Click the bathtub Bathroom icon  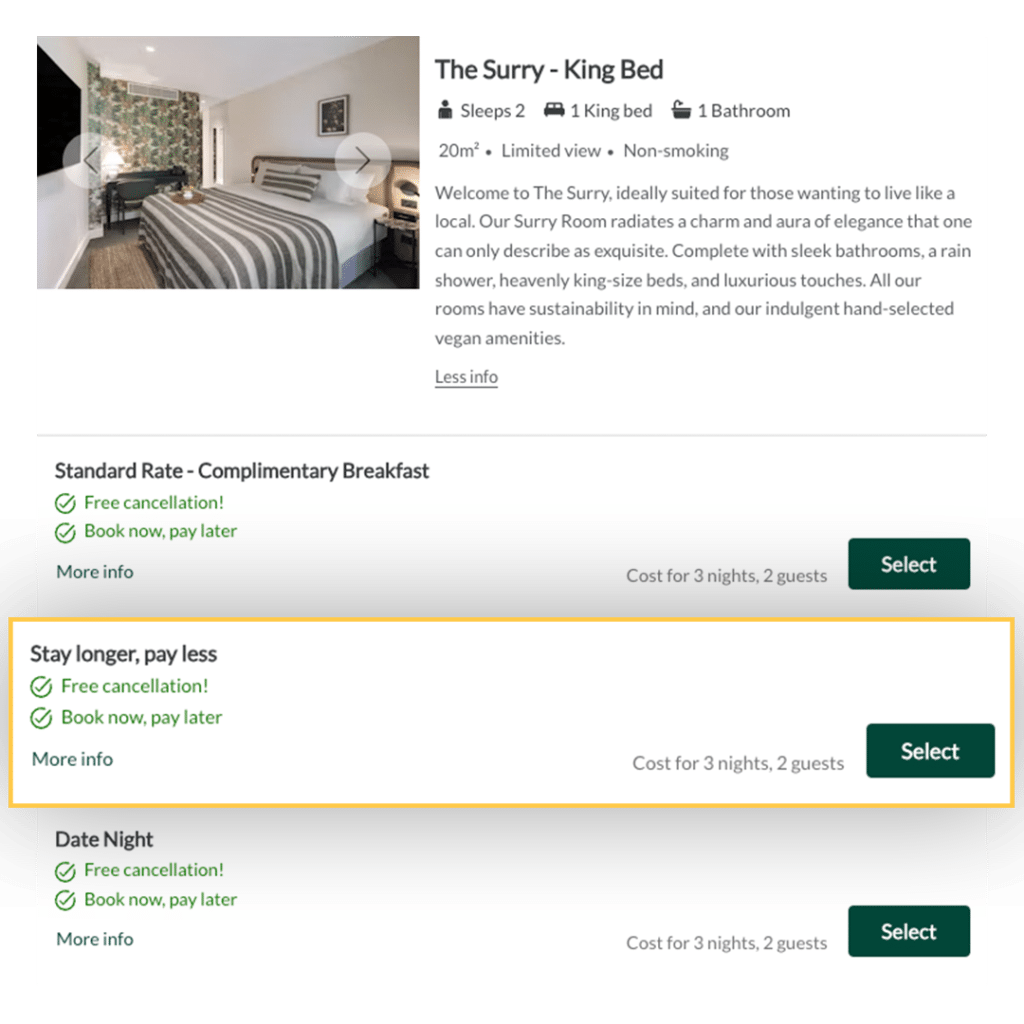(682, 111)
